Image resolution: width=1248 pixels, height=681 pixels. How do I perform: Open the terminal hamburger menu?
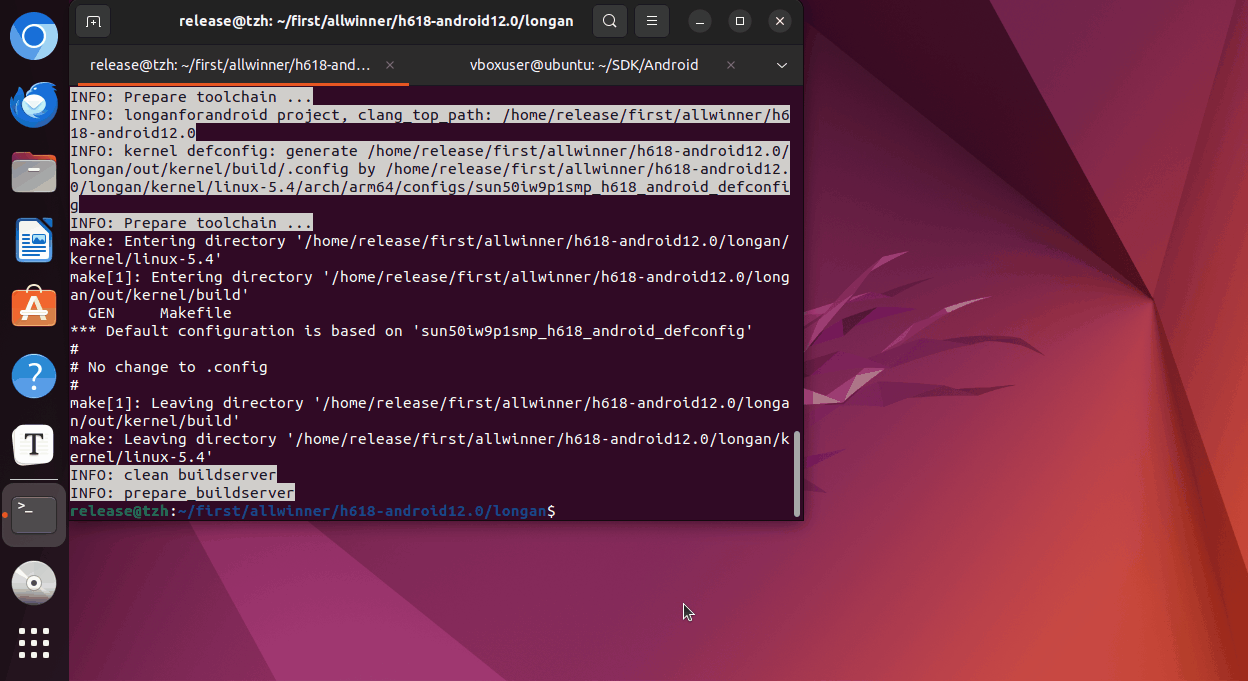pos(652,21)
